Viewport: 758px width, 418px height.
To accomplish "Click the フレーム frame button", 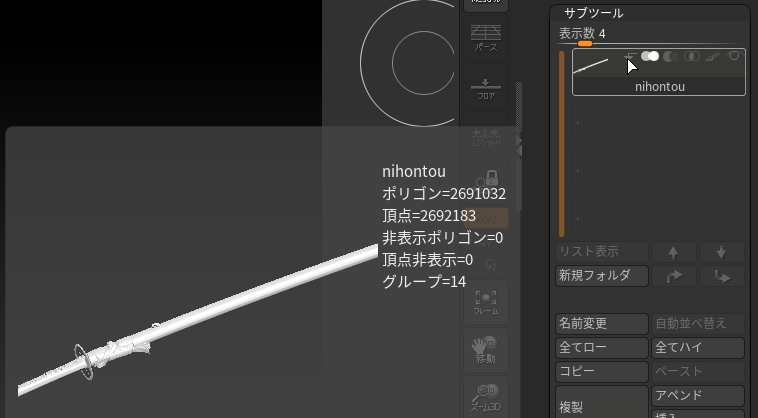I will [x=486, y=302].
